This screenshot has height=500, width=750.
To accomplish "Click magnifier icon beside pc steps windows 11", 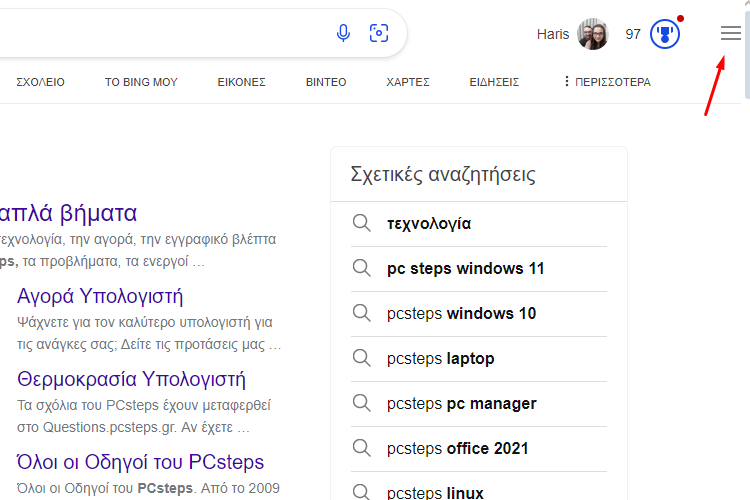I will pos(362,268).
